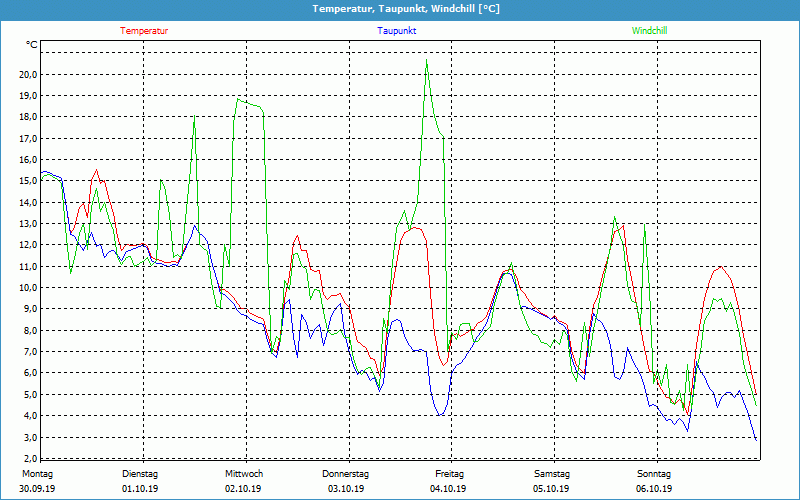Click the 16,0 y-axis value
This screenshot has height=500, width=800.
pyautogui.click(x=28, y=160)
